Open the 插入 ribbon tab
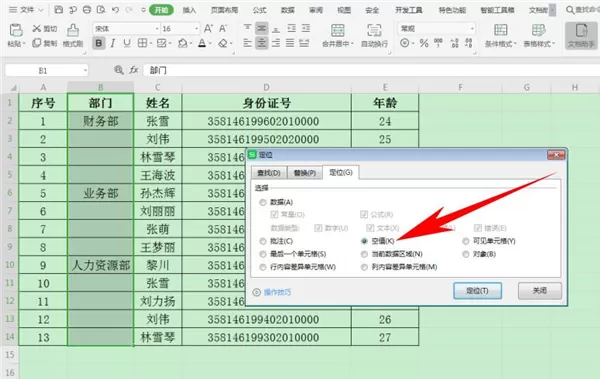 tap(189, 10)
